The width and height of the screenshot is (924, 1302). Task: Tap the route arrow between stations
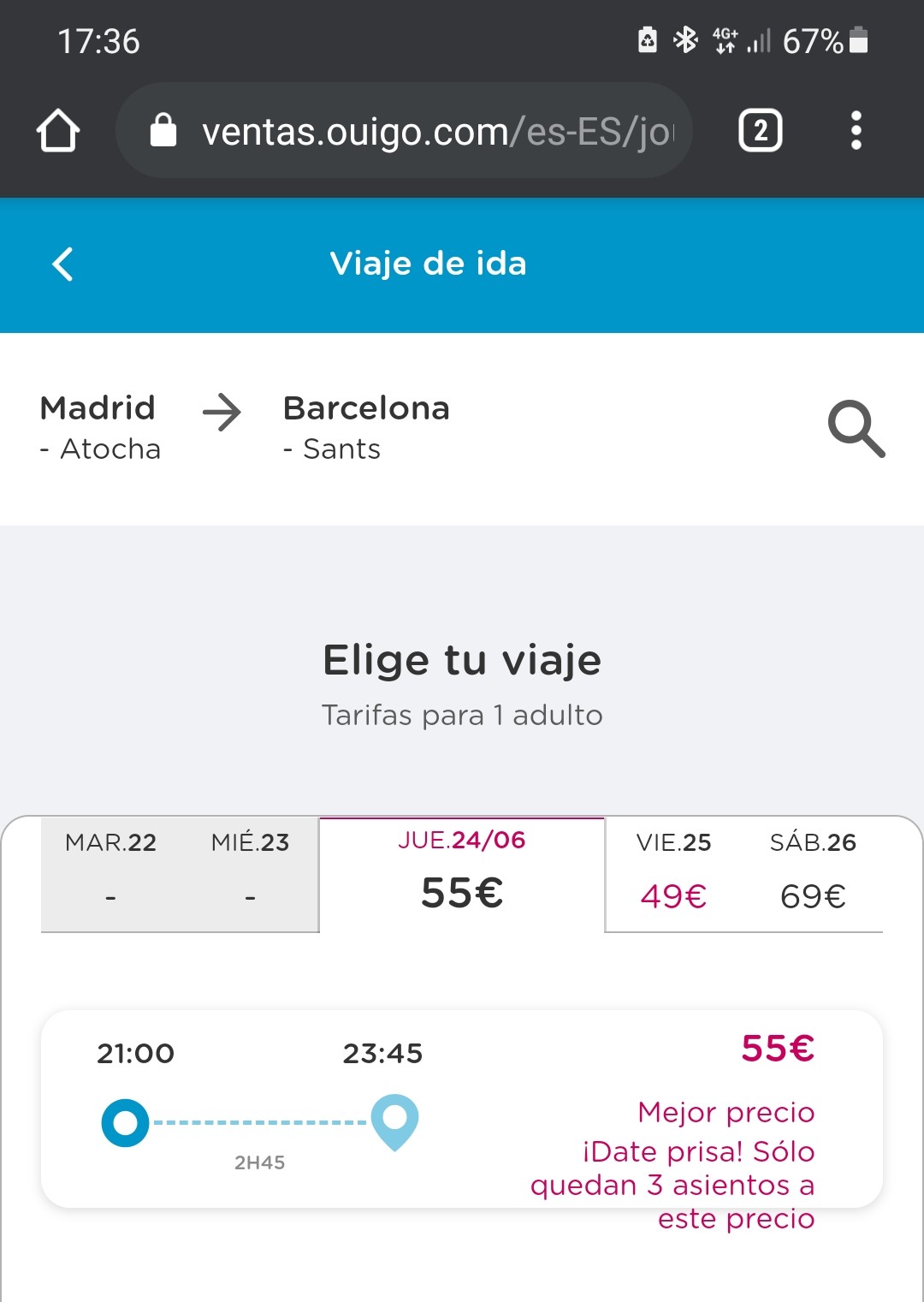coord(222,412)
